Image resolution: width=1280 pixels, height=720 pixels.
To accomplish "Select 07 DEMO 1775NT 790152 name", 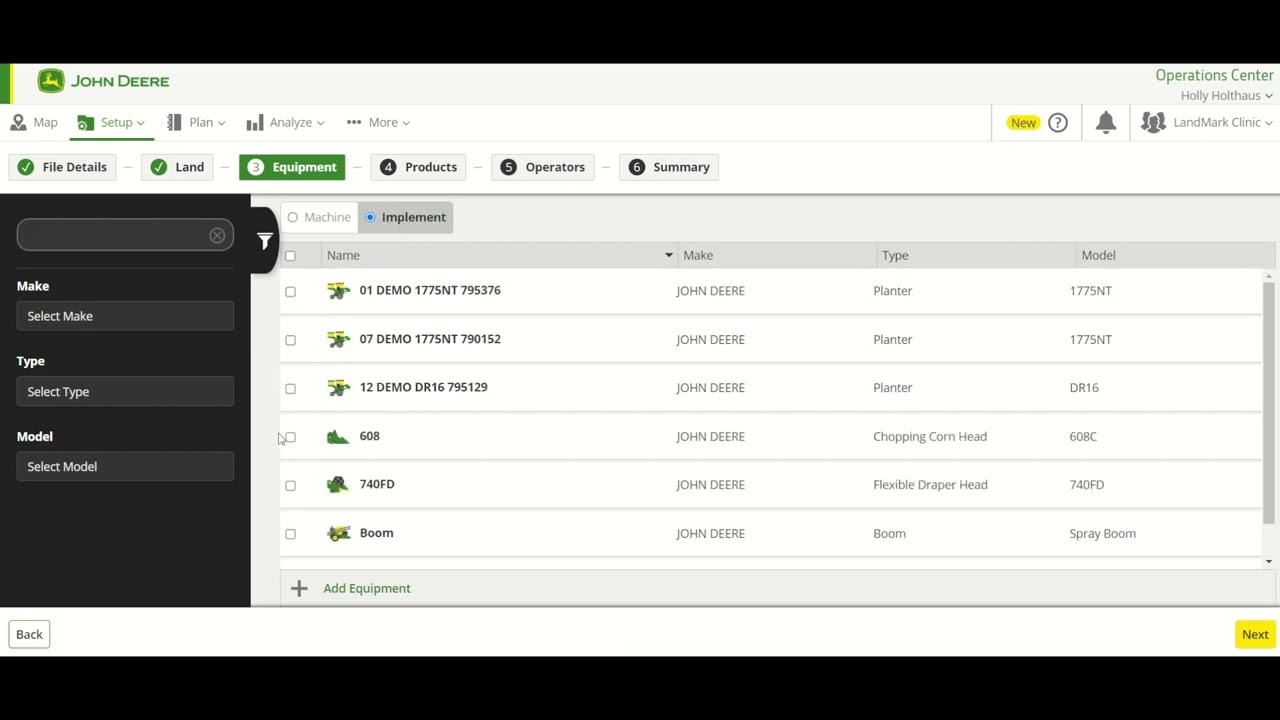I will tap(430, 339).
